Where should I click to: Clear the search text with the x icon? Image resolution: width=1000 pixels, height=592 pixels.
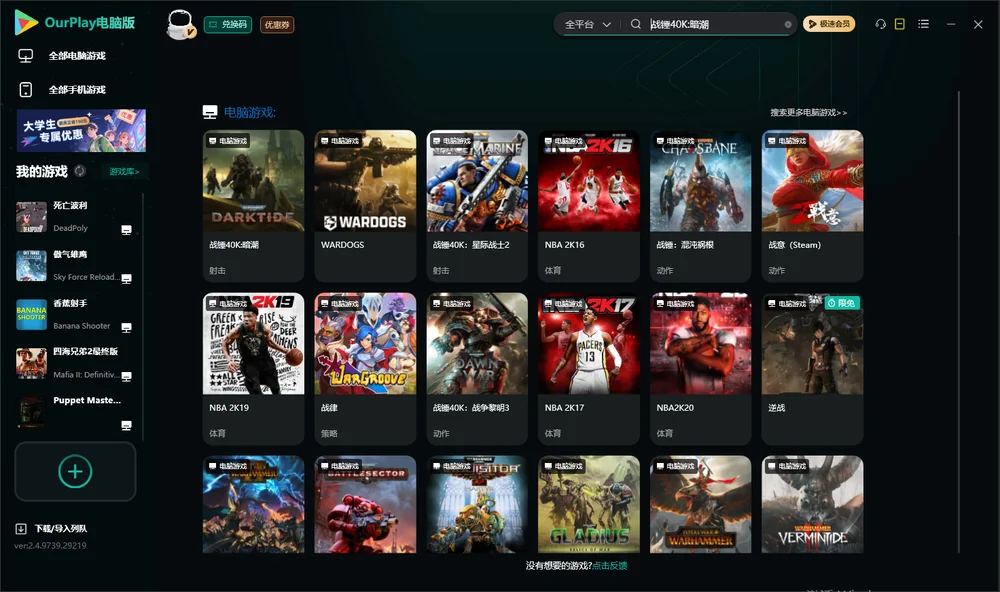tap(788, 24)
